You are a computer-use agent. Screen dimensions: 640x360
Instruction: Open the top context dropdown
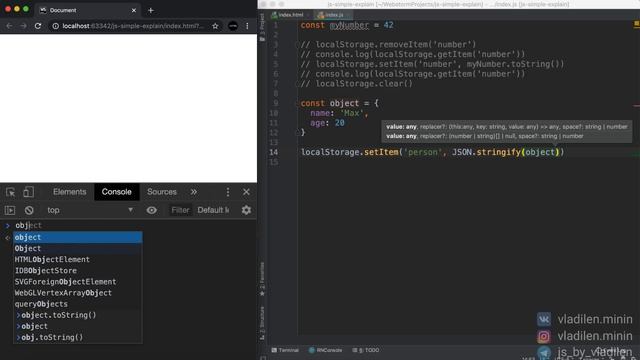point(90,210)
